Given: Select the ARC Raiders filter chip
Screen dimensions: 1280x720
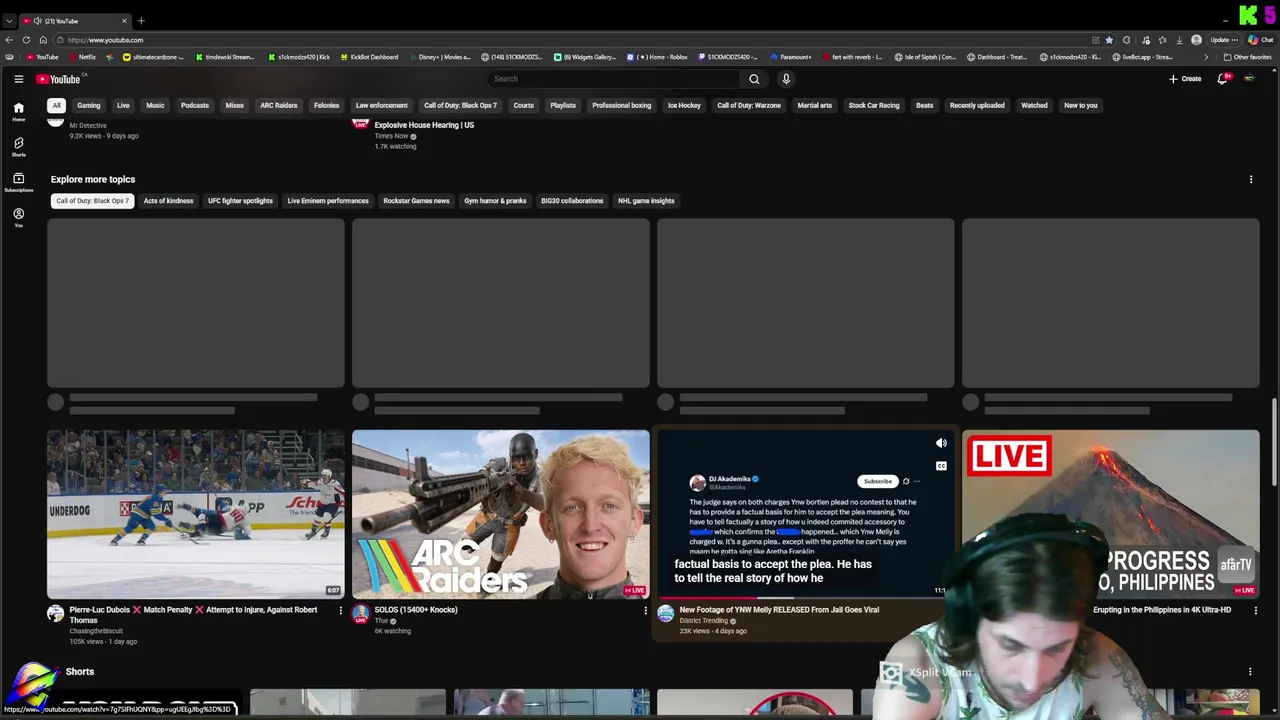Looking at the screenshot, I should coord(279,105).
